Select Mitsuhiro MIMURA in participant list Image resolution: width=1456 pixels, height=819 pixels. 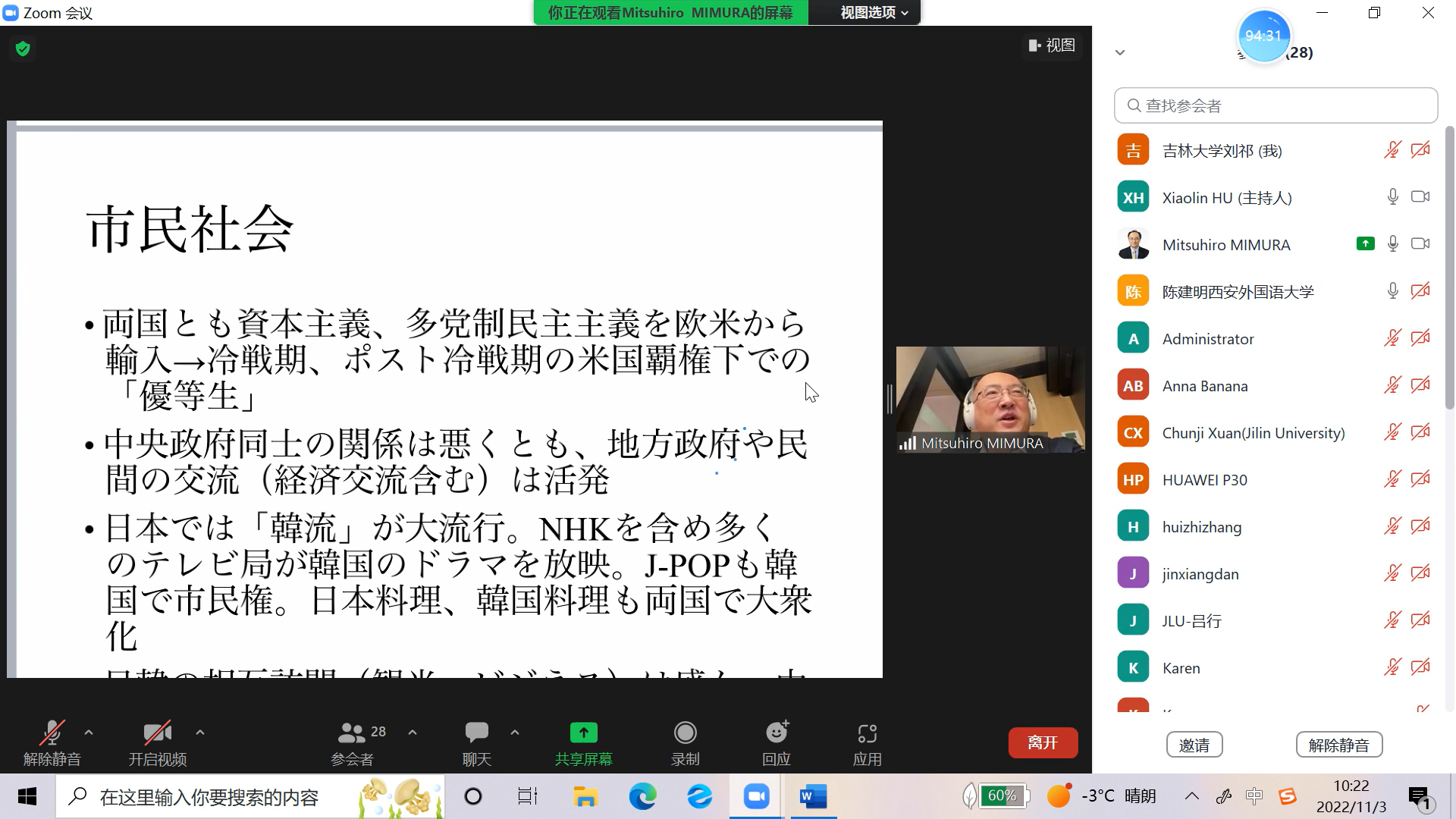click(1225, 245)
